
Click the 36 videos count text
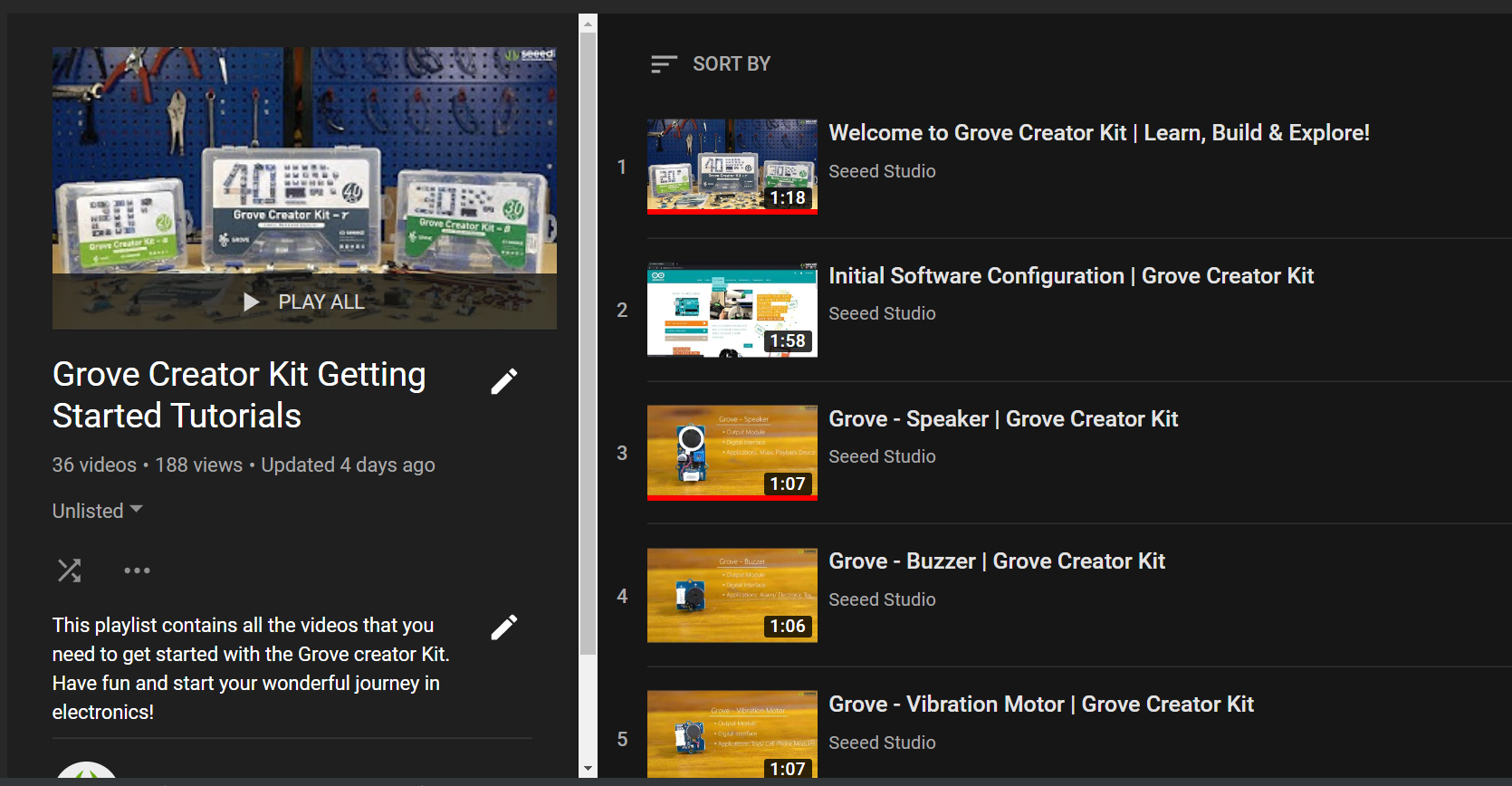(x=94, y=465)
